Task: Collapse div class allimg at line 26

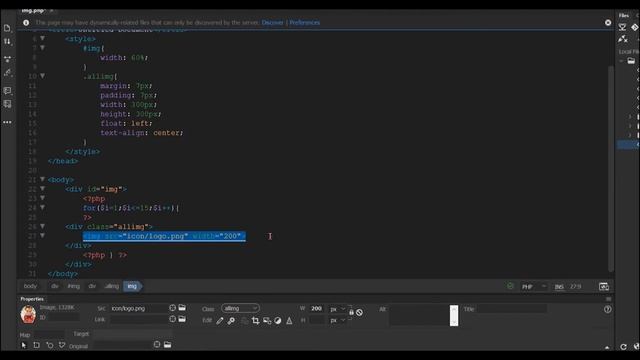Action: [x=42, y=226]
